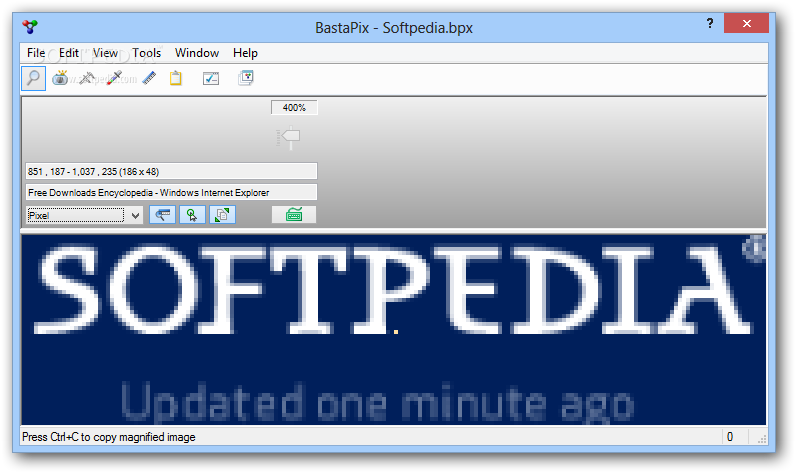The image size is (796, 473).
Task: Click the 400% zoom value box
Action: click(294, 108)
